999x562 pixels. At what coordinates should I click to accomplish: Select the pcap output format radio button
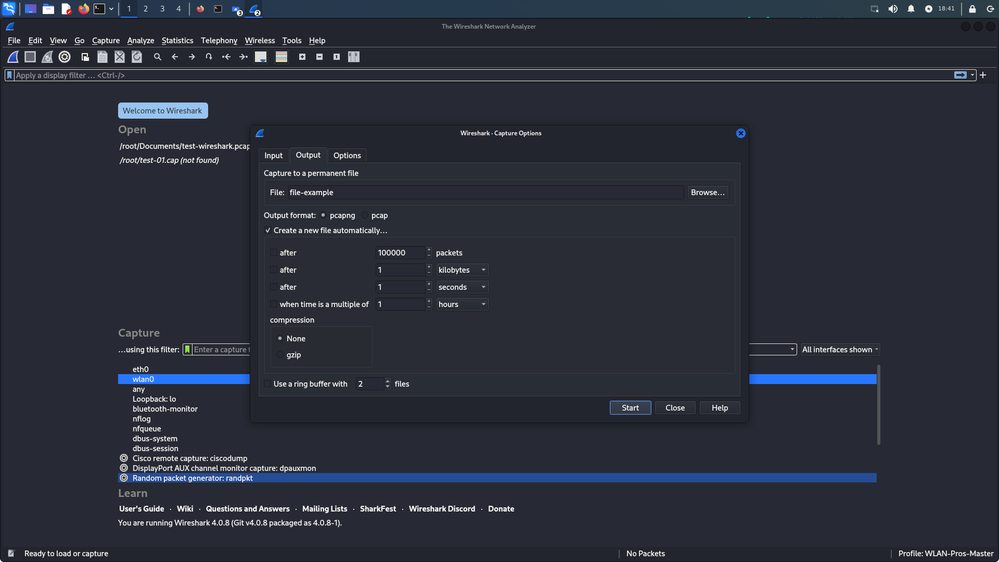(365, 215)
